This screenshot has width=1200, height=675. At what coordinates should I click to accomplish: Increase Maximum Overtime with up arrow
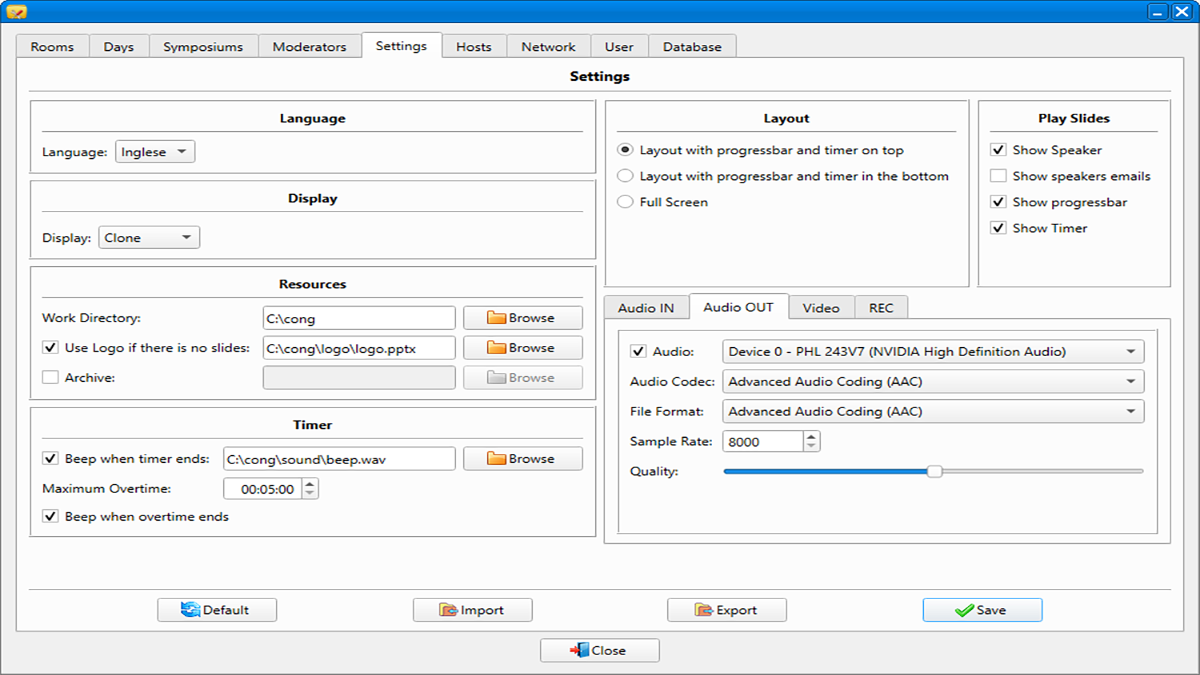(310, 484)
